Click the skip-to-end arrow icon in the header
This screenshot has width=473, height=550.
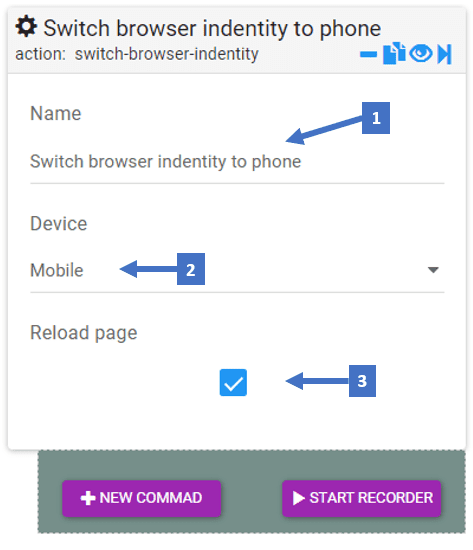[444, 54]
